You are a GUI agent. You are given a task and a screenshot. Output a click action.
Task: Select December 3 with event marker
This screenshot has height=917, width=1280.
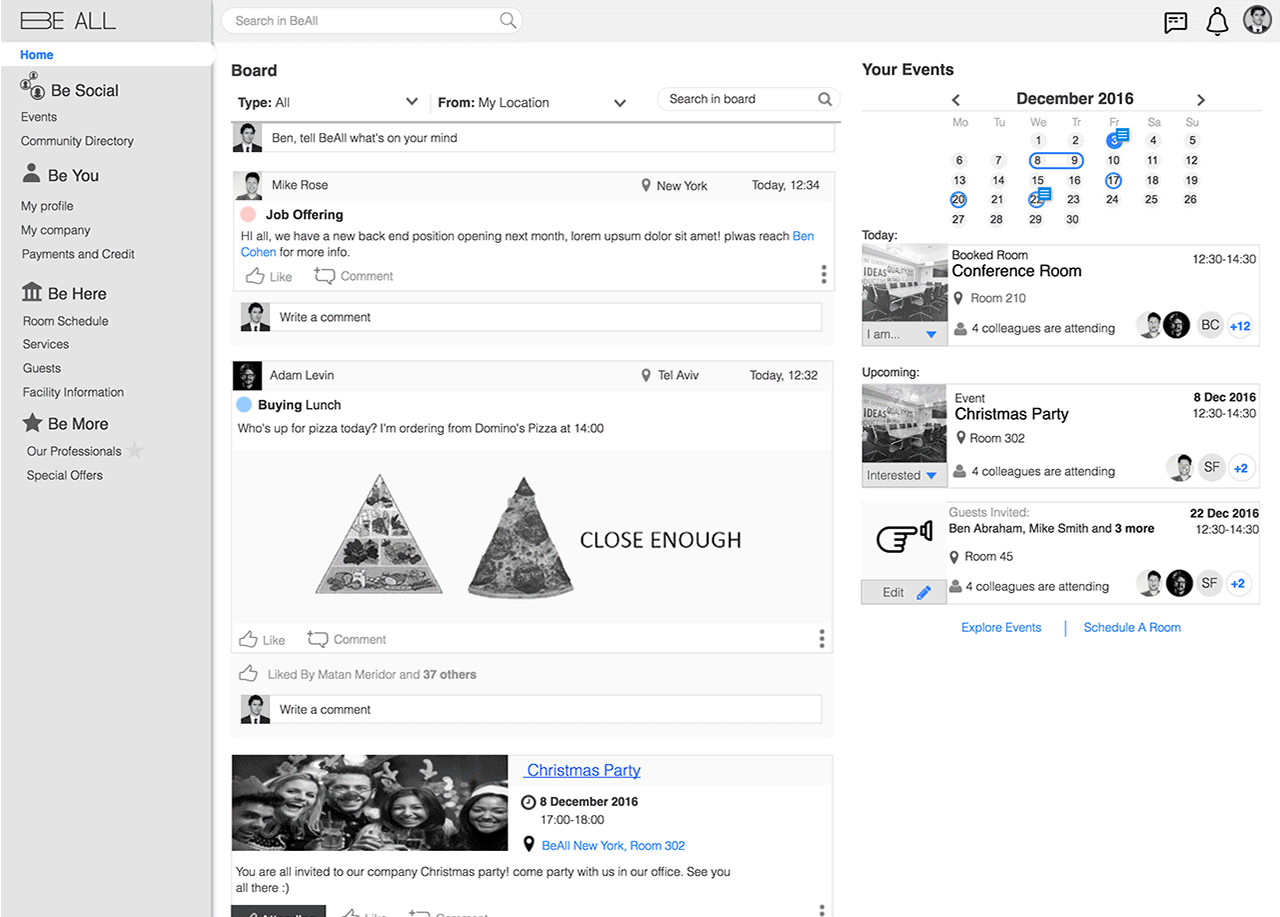point(1115,139)
